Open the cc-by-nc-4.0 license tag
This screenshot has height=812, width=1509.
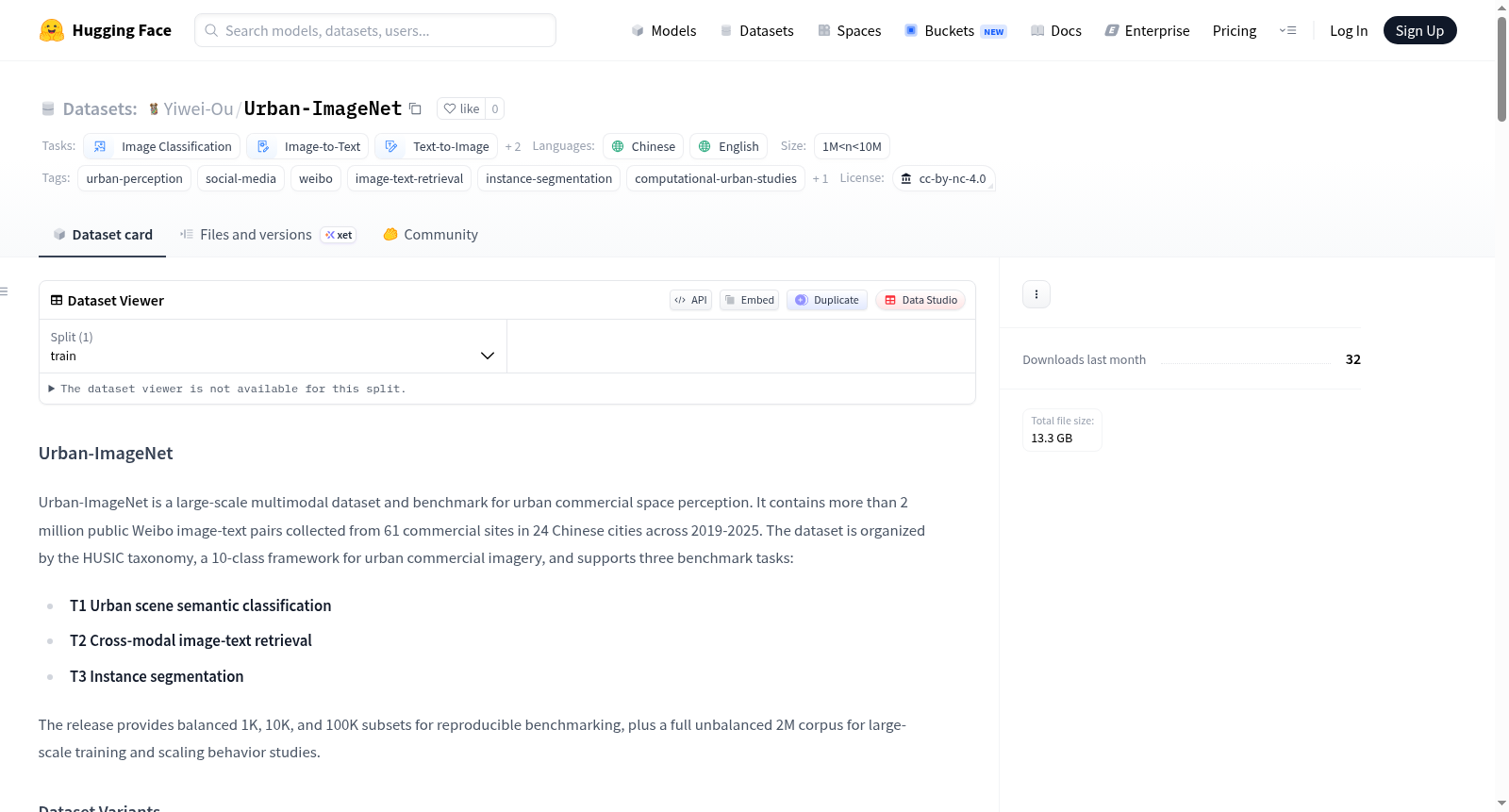[x=943, y=178]
